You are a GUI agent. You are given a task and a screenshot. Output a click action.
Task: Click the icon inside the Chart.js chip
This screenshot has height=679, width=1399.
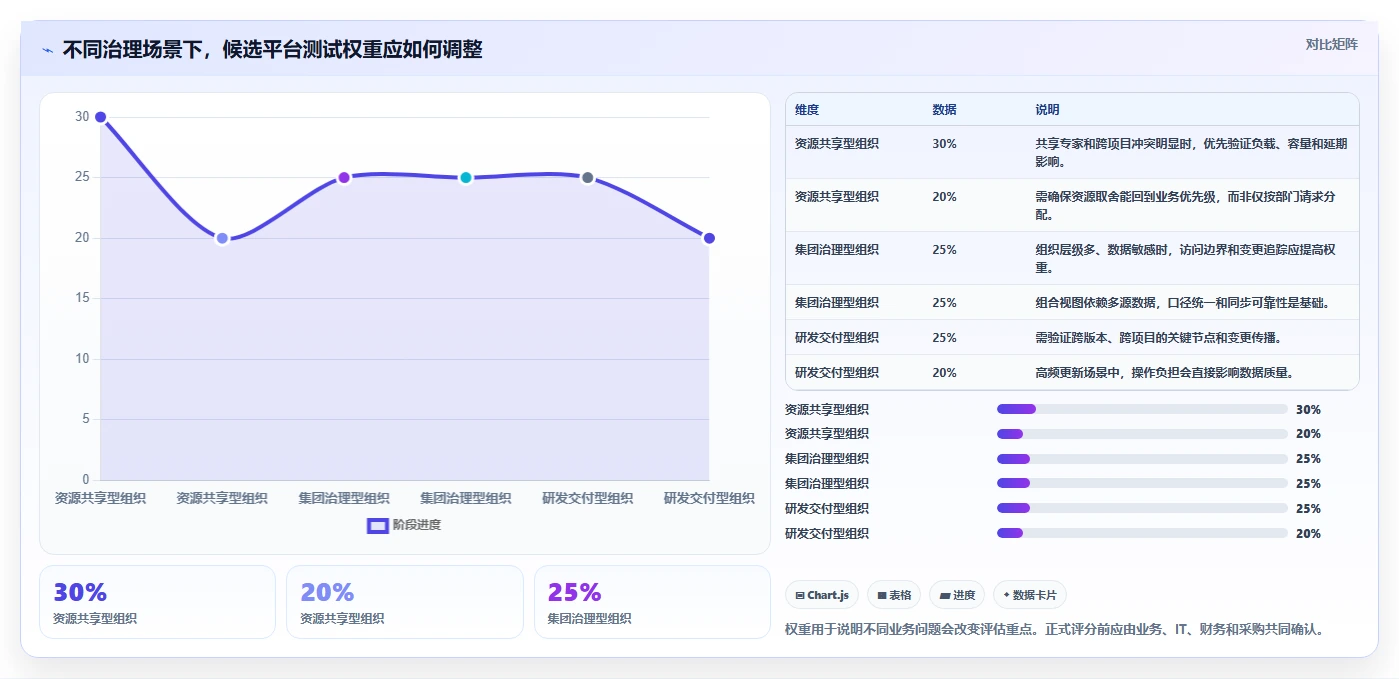[800, 595]
